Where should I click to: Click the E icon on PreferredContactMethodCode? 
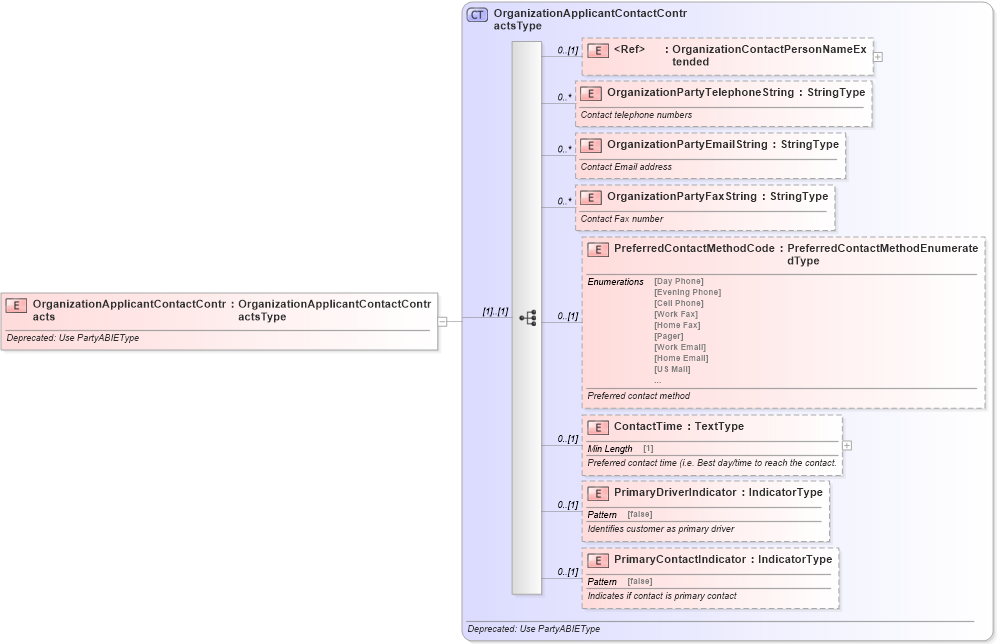[598, 250]
